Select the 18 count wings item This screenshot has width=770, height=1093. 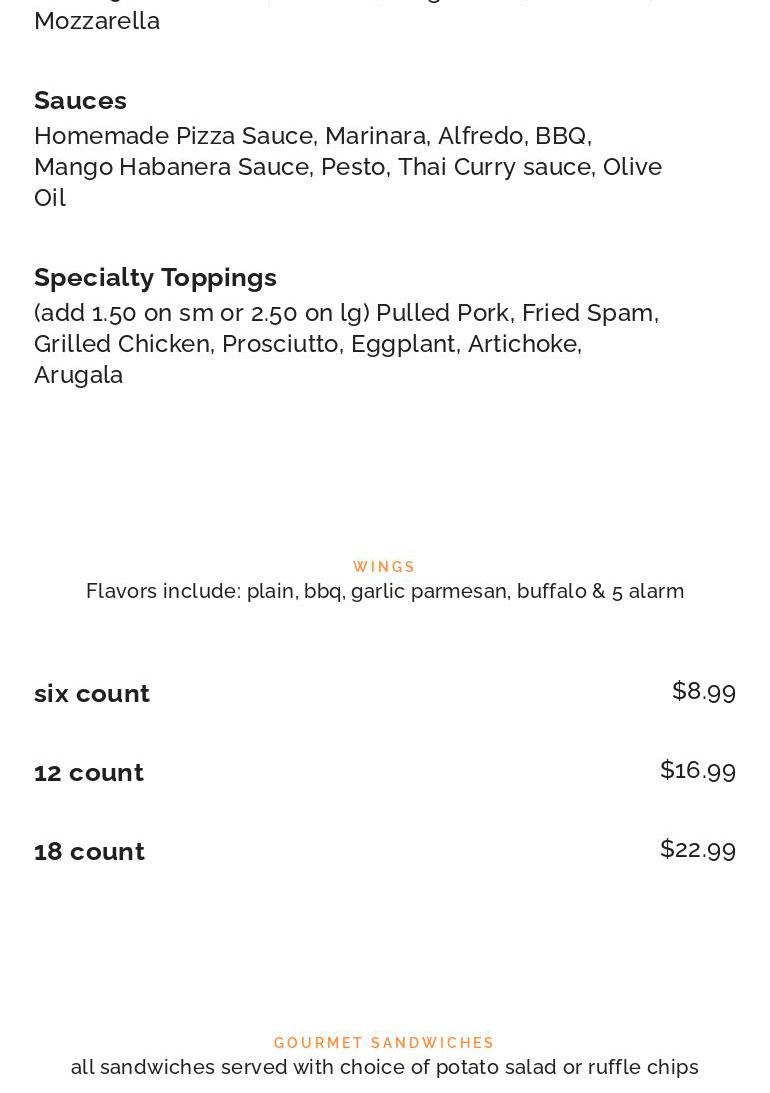point(89,851)
